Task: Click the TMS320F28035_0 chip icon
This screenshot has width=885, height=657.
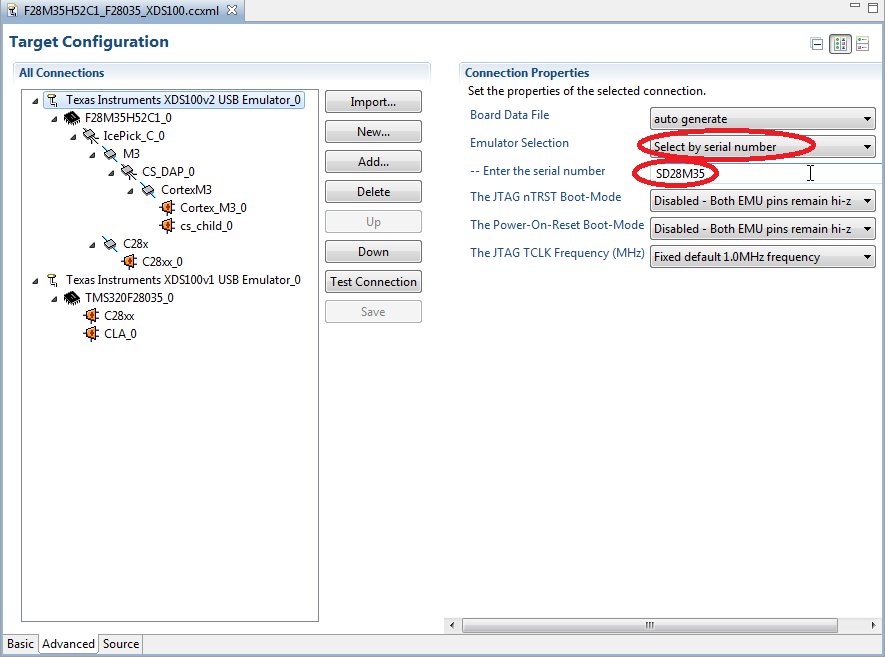Action: pyautogui.click(x=72, y=298)
